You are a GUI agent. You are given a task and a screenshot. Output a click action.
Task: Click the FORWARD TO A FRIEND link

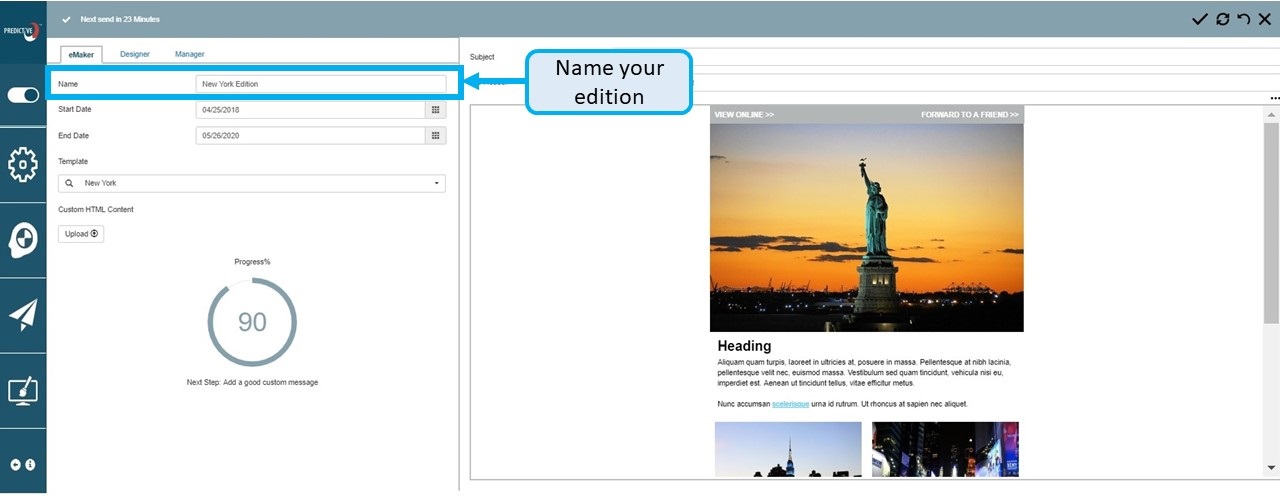pos(969,115)
